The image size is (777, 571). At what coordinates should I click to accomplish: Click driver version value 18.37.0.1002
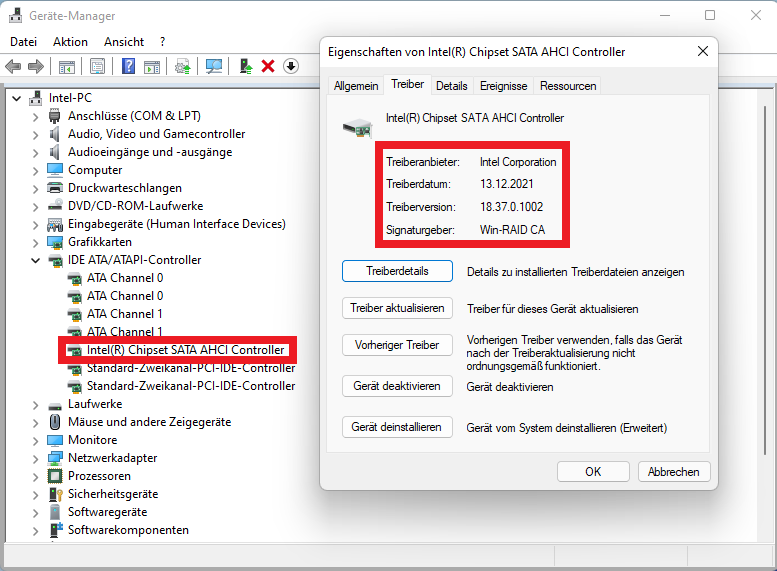tap(511, 207)
